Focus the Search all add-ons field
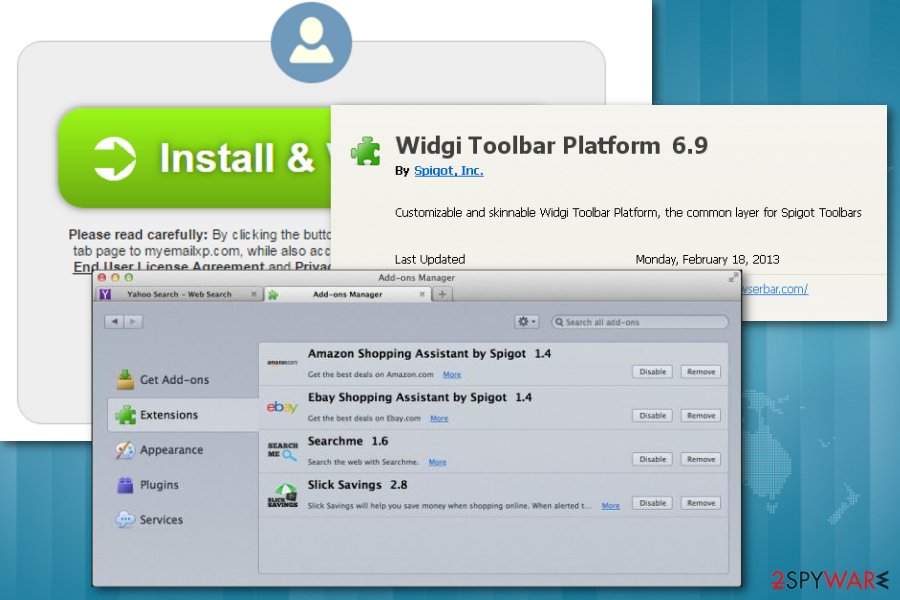 (640, 322)
